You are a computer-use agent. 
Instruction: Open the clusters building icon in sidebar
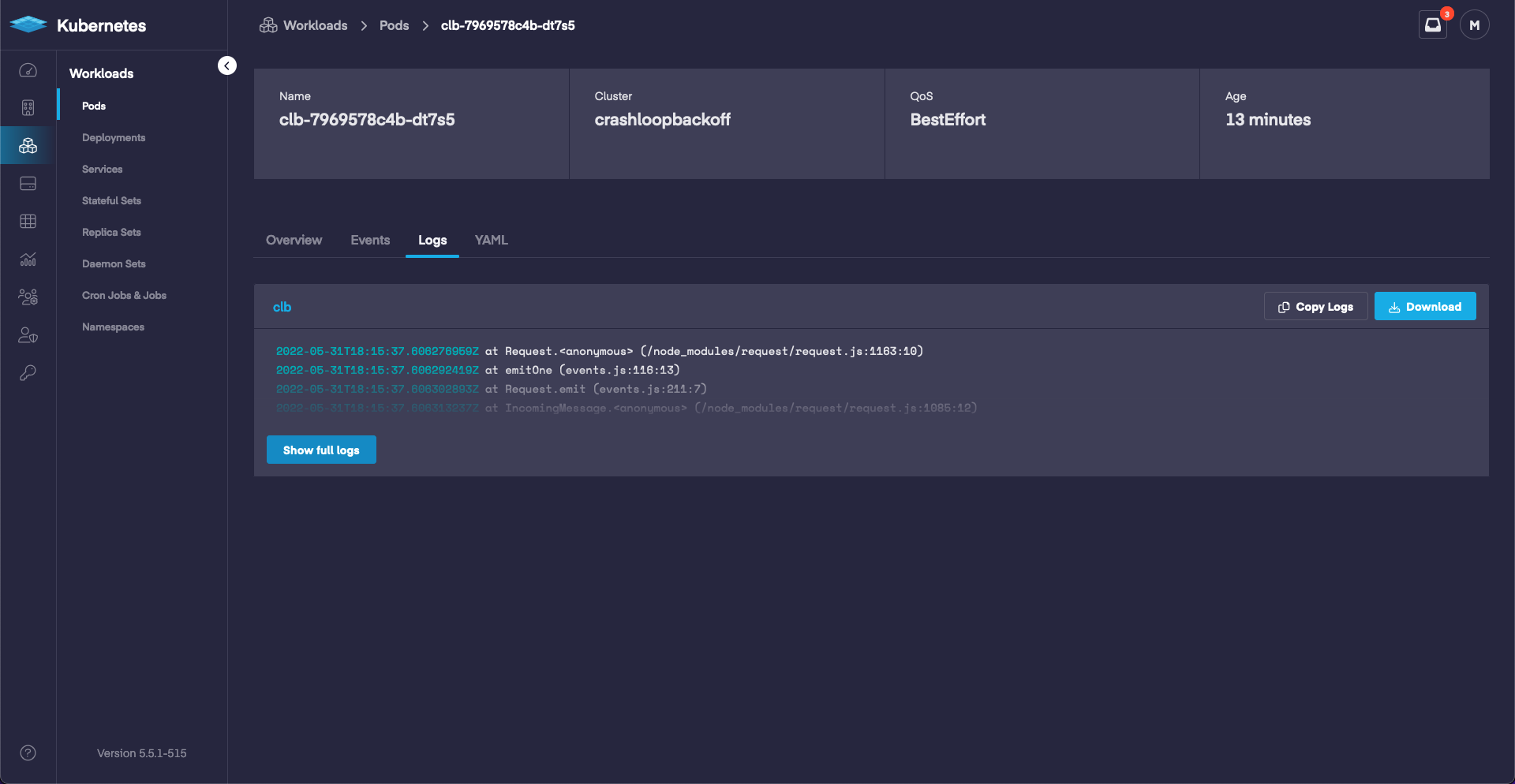pos(28,108)
